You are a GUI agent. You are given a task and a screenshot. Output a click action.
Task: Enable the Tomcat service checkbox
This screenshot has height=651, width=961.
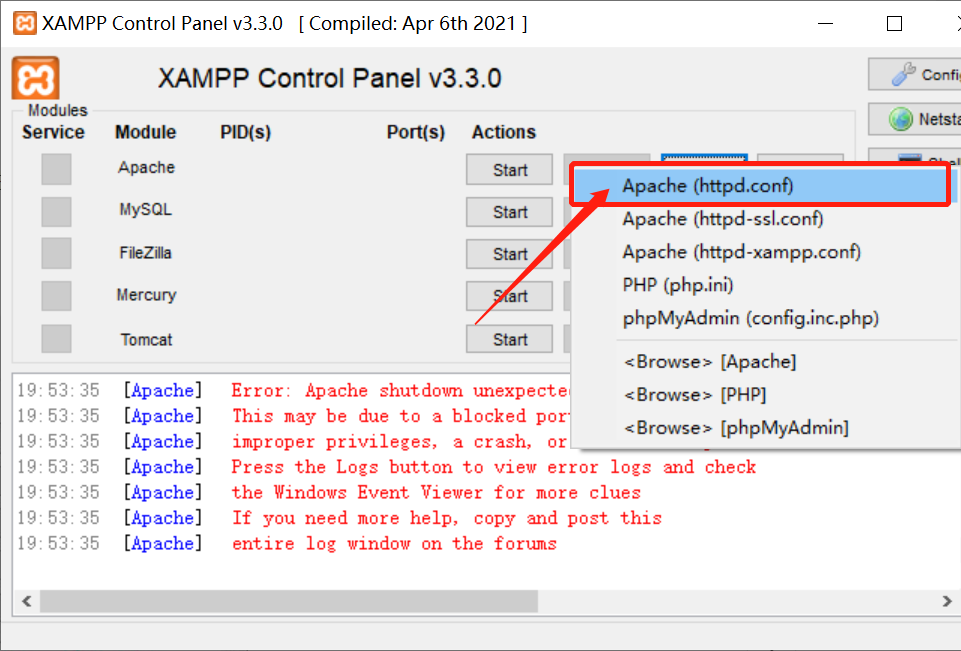(55, 339)
